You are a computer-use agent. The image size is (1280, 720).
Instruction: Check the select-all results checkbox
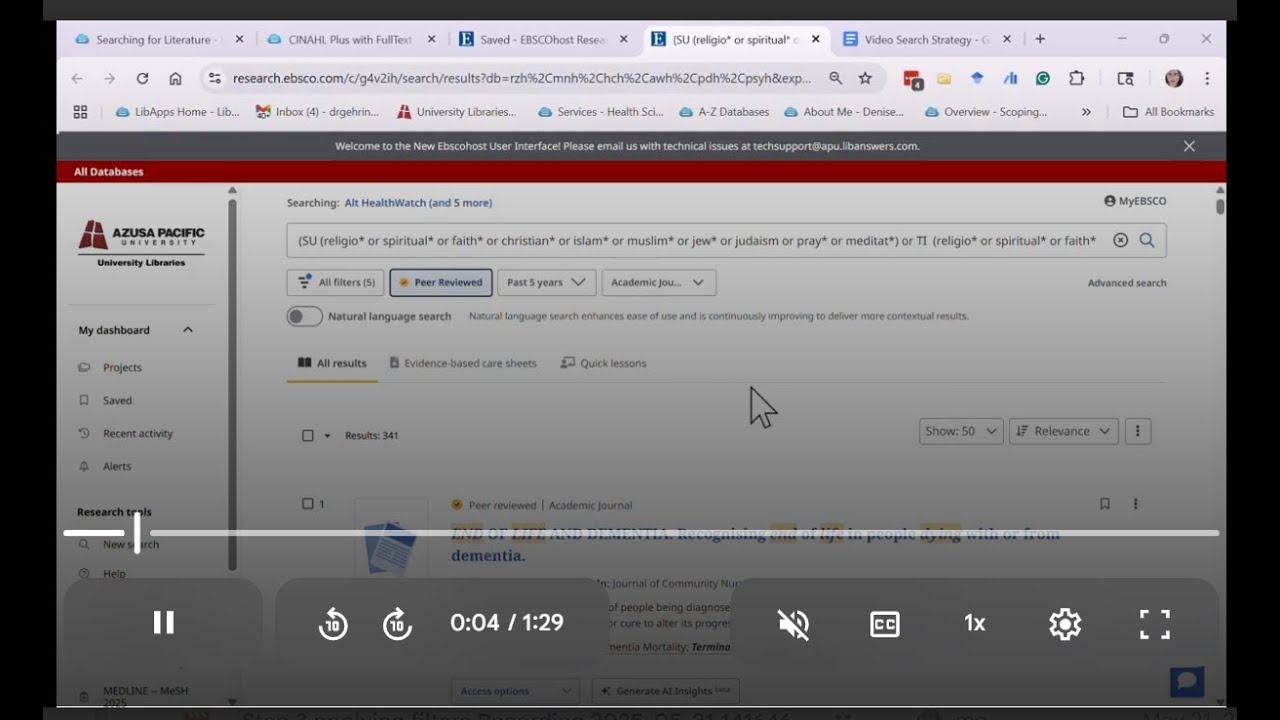coord(308,435)
